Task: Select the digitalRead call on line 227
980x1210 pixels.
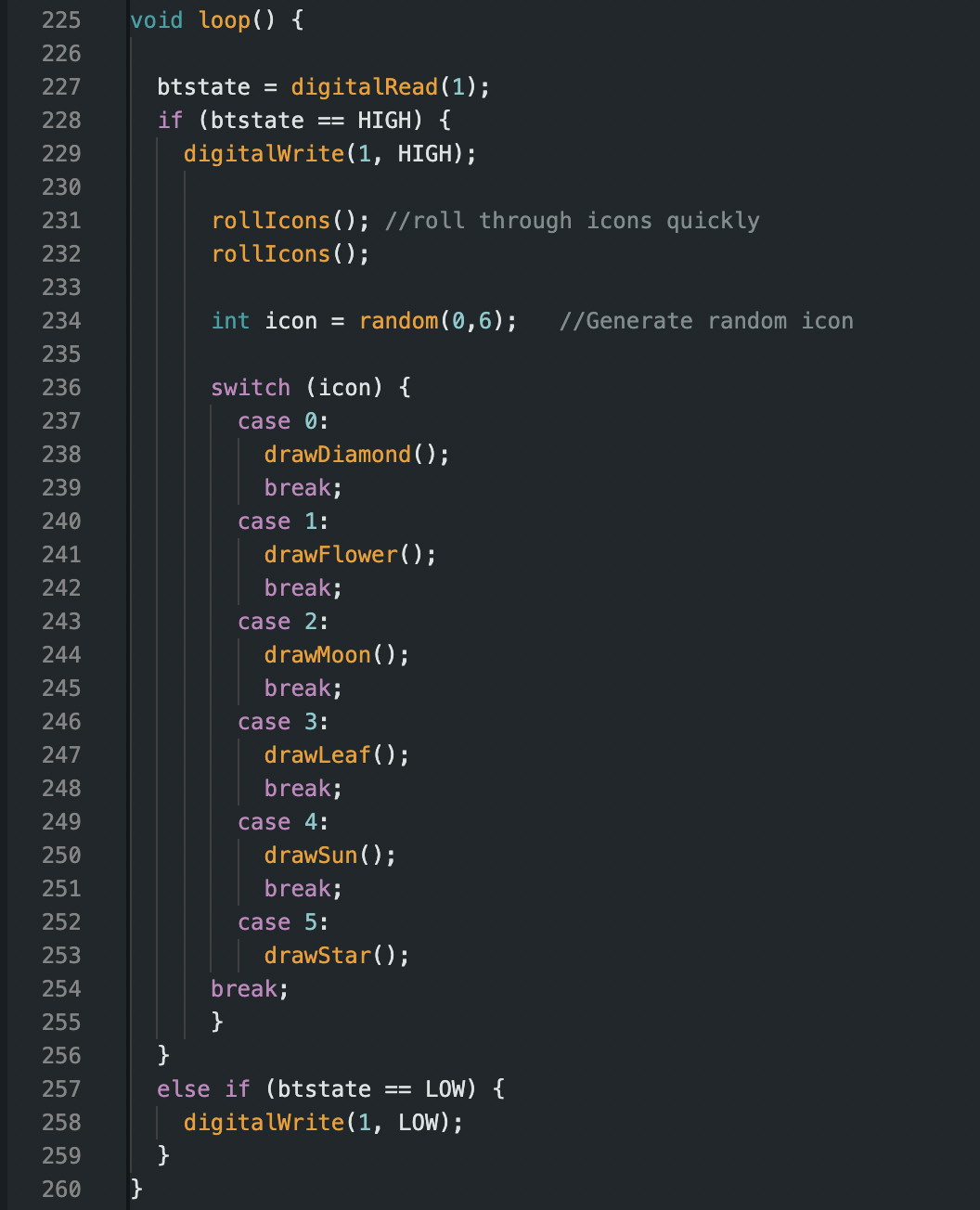Action: pyautogui.click(x=364, y=86)
